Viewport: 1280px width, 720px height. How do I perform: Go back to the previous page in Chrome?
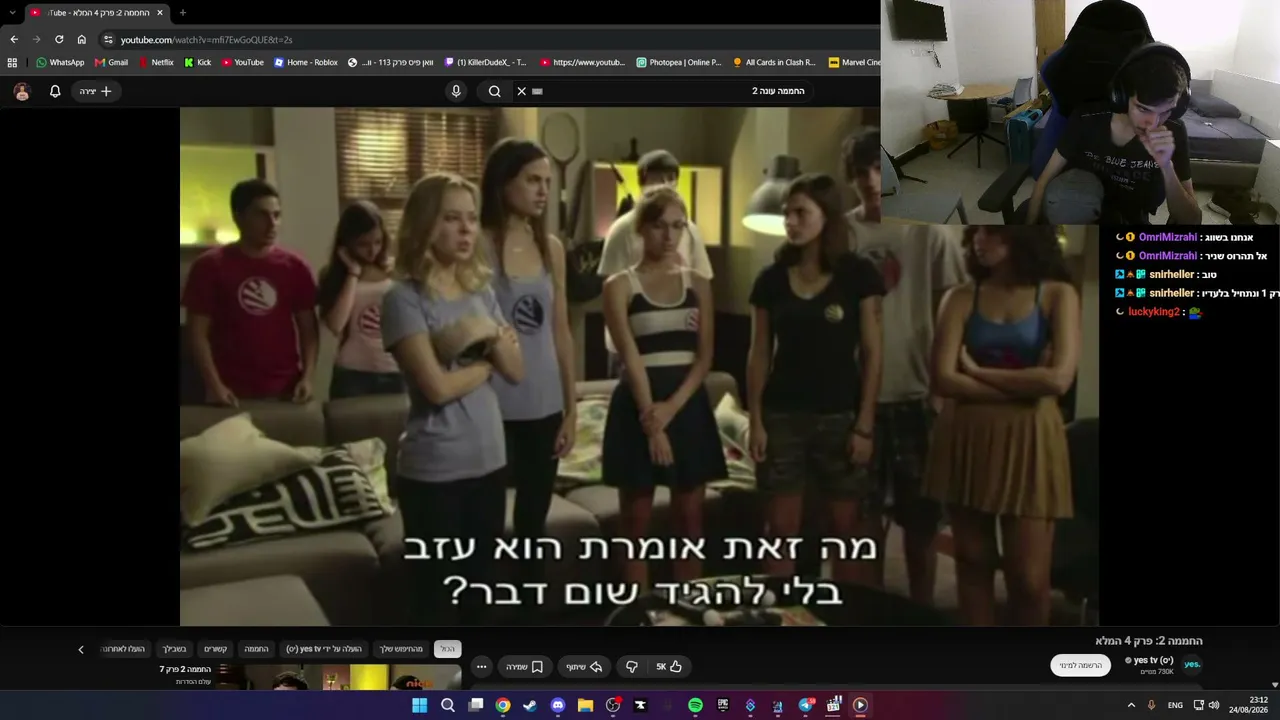tap(14, 39)
